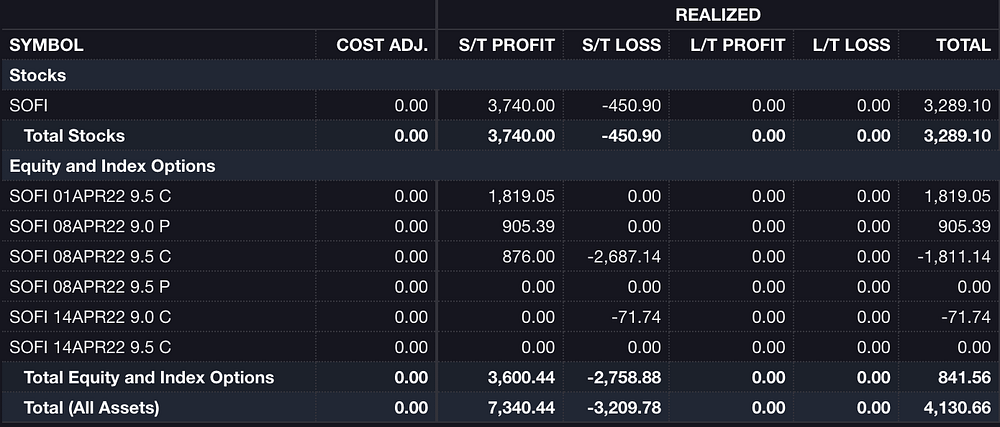The width and height of the screenshot is (1000, 427).
Task: Sort by the SYMBOL column header
Action: 46,45
